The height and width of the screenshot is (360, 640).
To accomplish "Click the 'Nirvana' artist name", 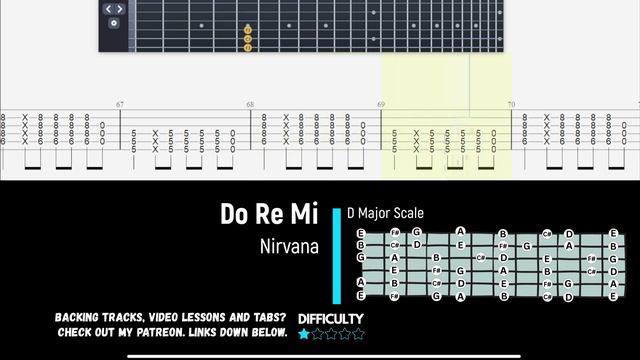I will click(289, 247).
